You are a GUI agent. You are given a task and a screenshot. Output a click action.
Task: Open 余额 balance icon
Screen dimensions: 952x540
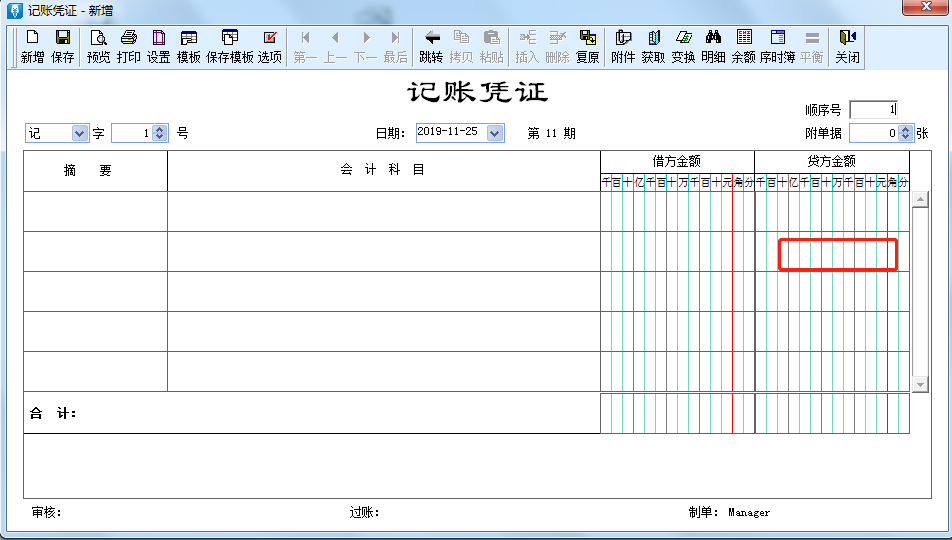(743, 46)
